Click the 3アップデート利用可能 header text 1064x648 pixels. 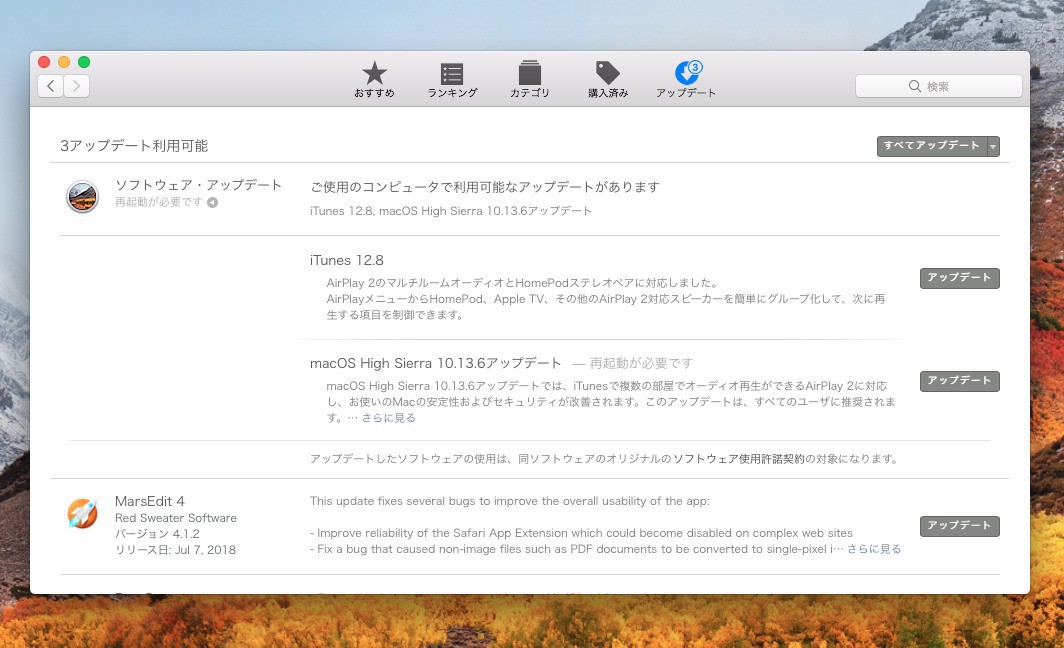click(x=134, y=146)
